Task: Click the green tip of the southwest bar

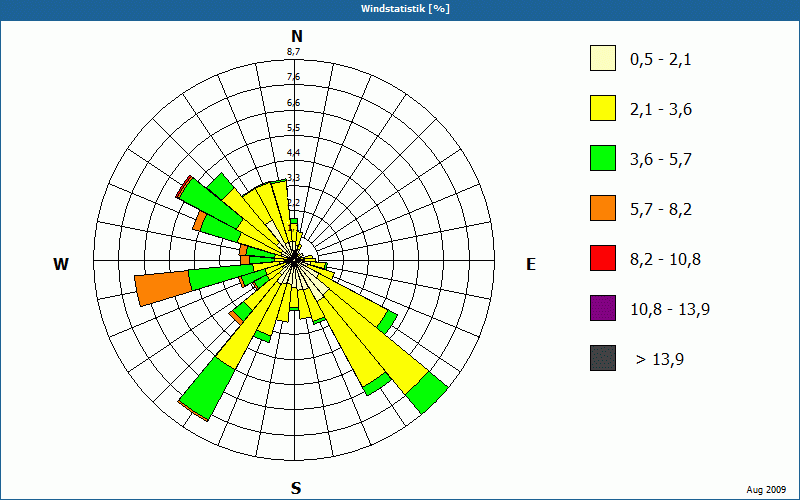Action: pyautogui.click(x=207, y=388)
